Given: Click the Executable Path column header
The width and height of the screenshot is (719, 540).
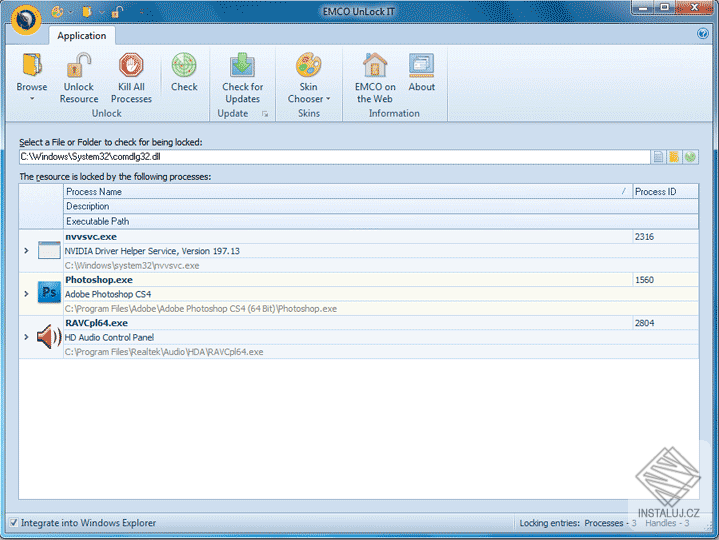Looking at the screenshot, I should 381,221.
